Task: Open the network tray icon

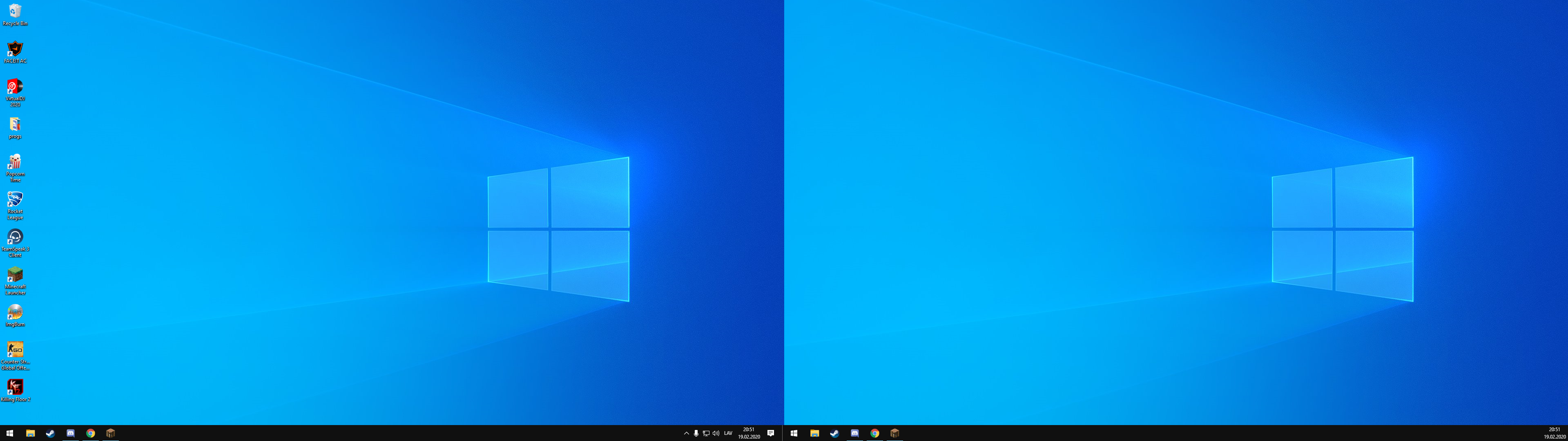Action: 706,433
